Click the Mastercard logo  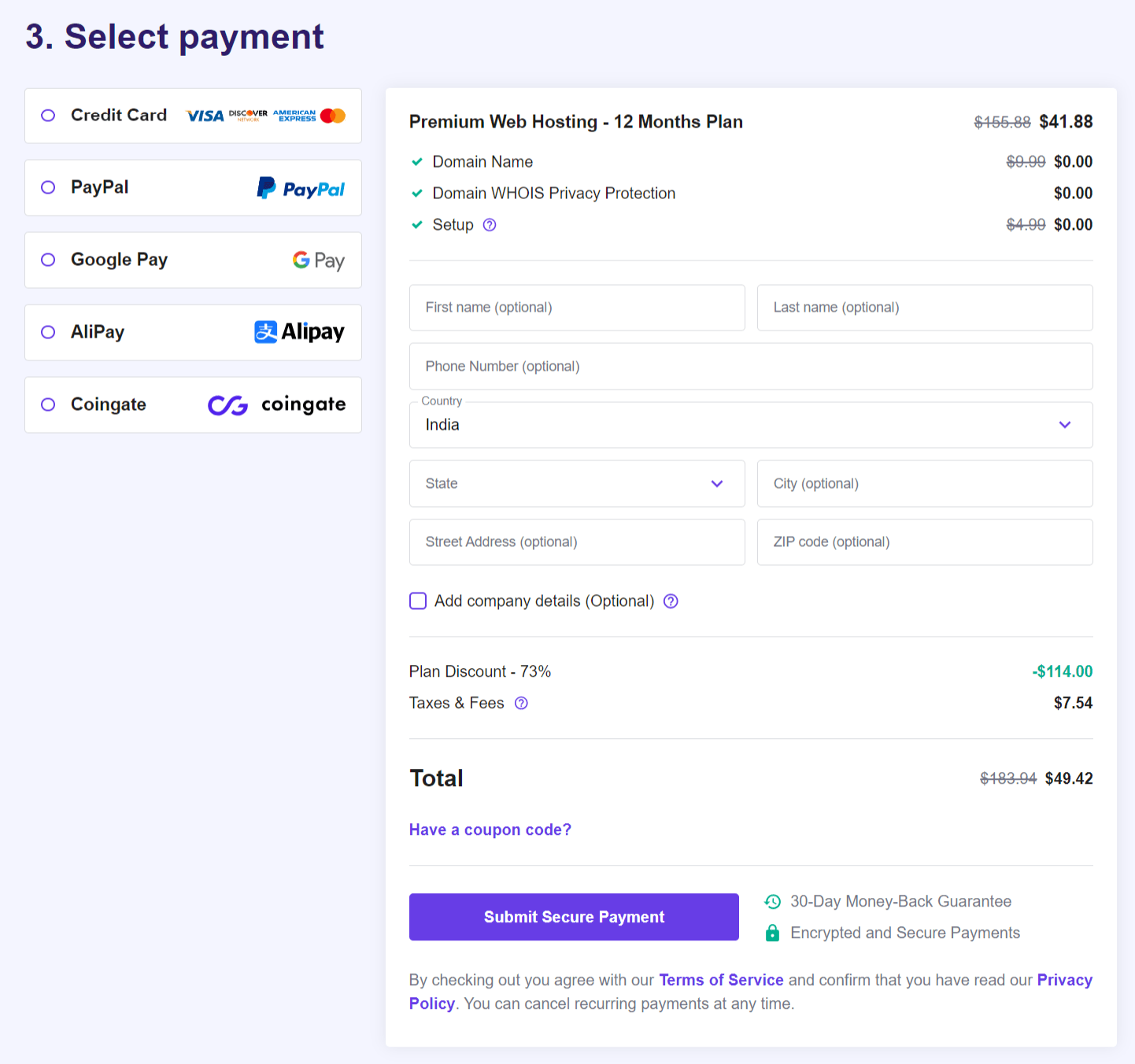[331, 115]
